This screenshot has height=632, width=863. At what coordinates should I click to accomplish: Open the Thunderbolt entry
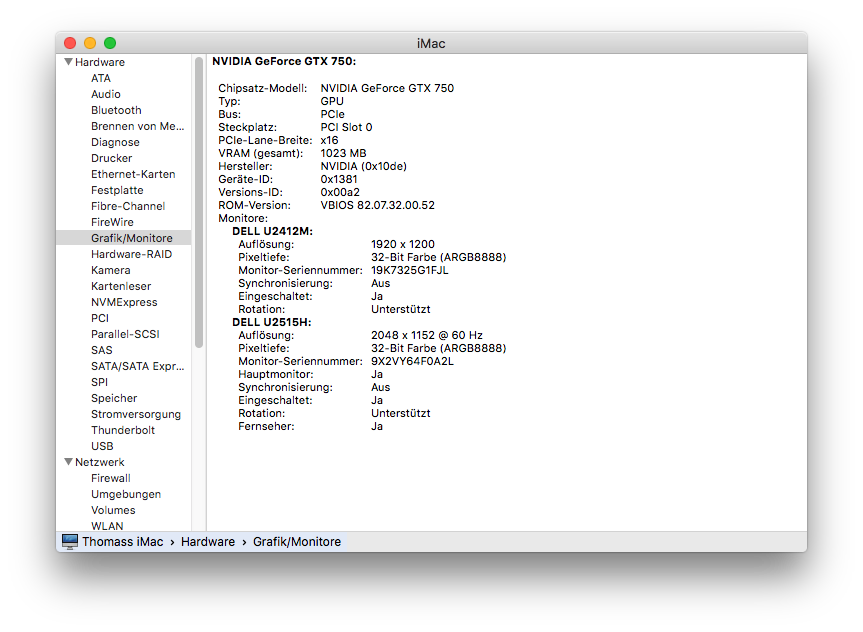(123, 429)
